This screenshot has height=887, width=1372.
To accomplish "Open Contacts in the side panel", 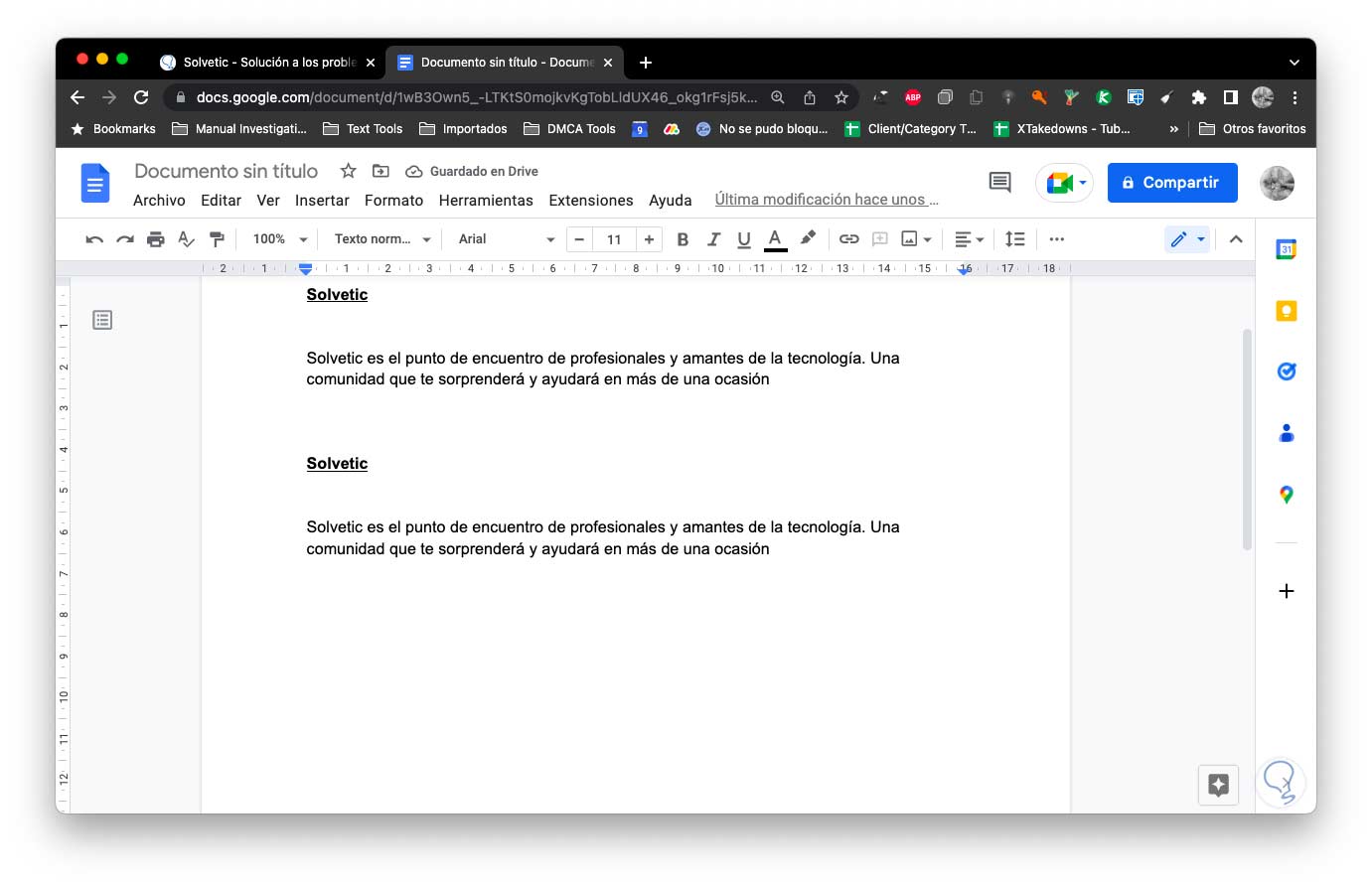I will 1287,433.
